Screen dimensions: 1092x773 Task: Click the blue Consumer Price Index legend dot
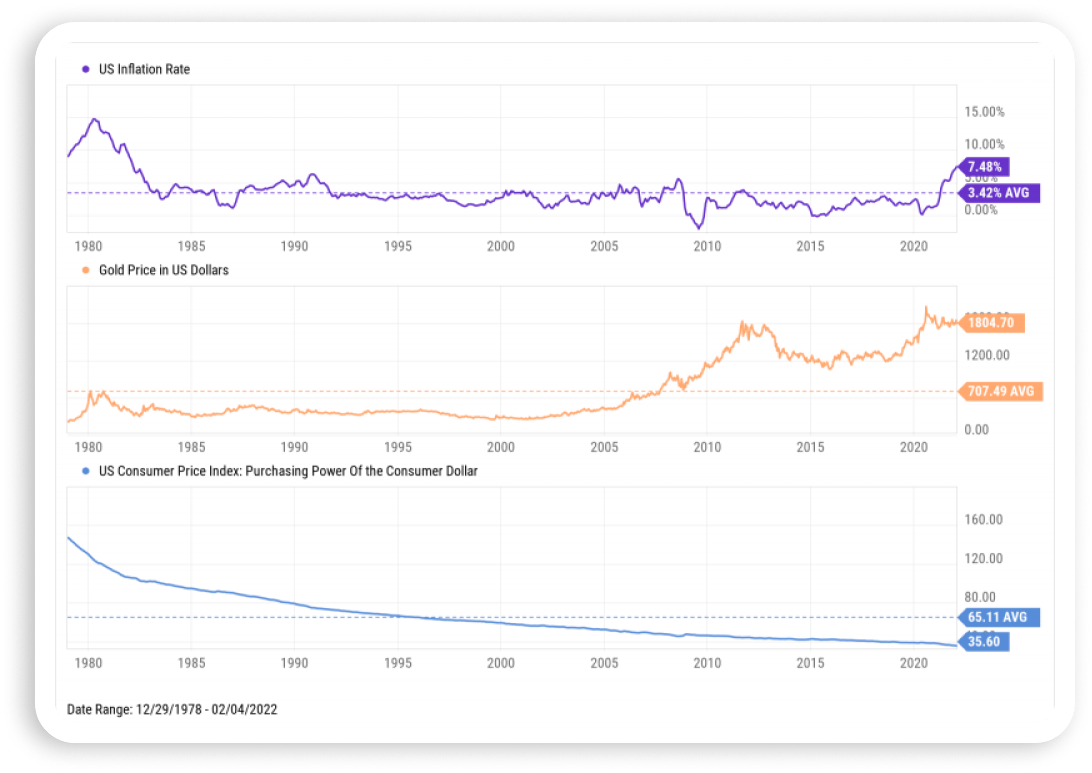(x=84, y=471)
